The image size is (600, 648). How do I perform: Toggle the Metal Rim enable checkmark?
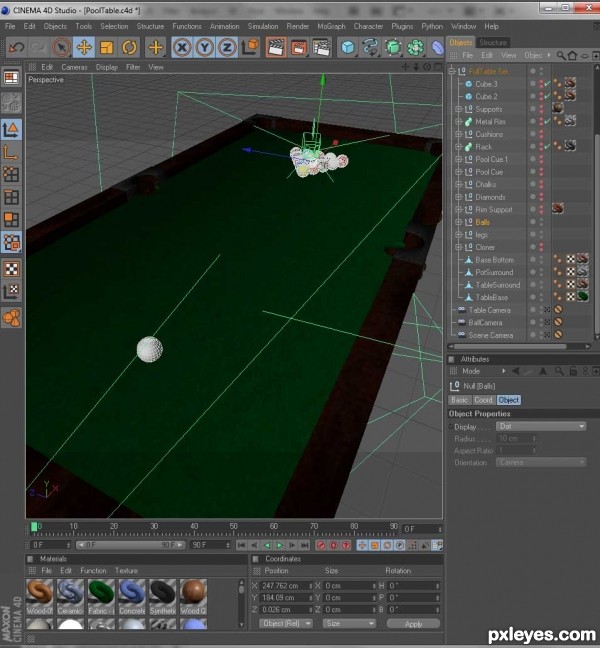[547, 122]
